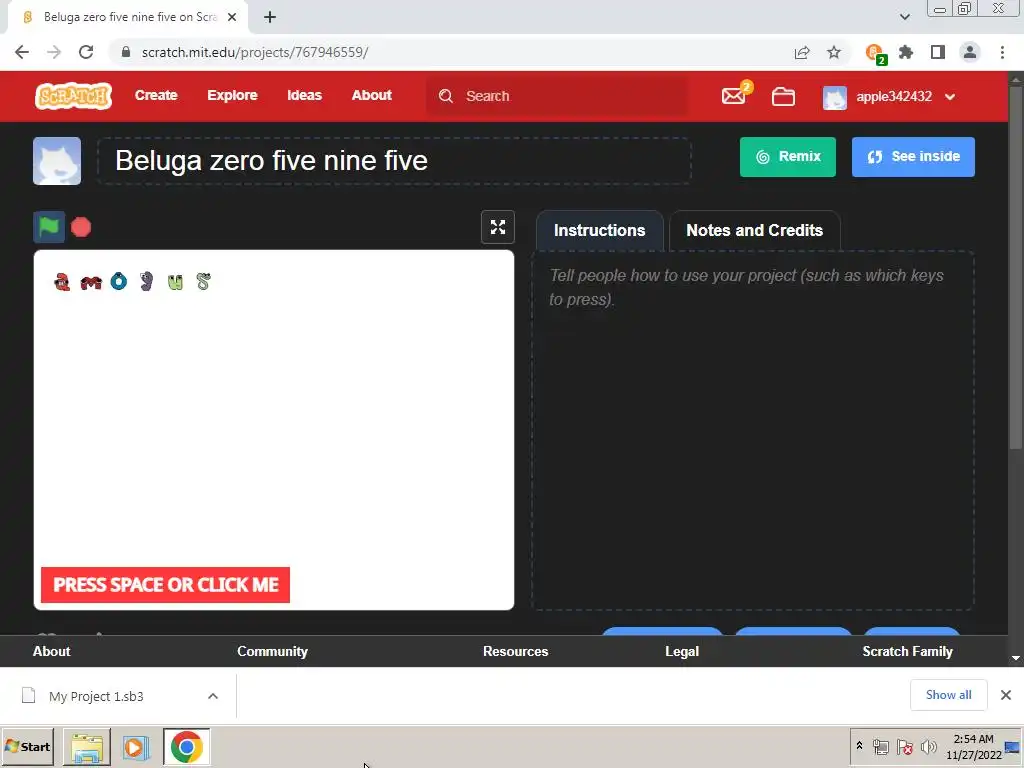Expand the My Project 1.sb3 download options
This screenshot has width=1024, height=768.
click(213, 697)
